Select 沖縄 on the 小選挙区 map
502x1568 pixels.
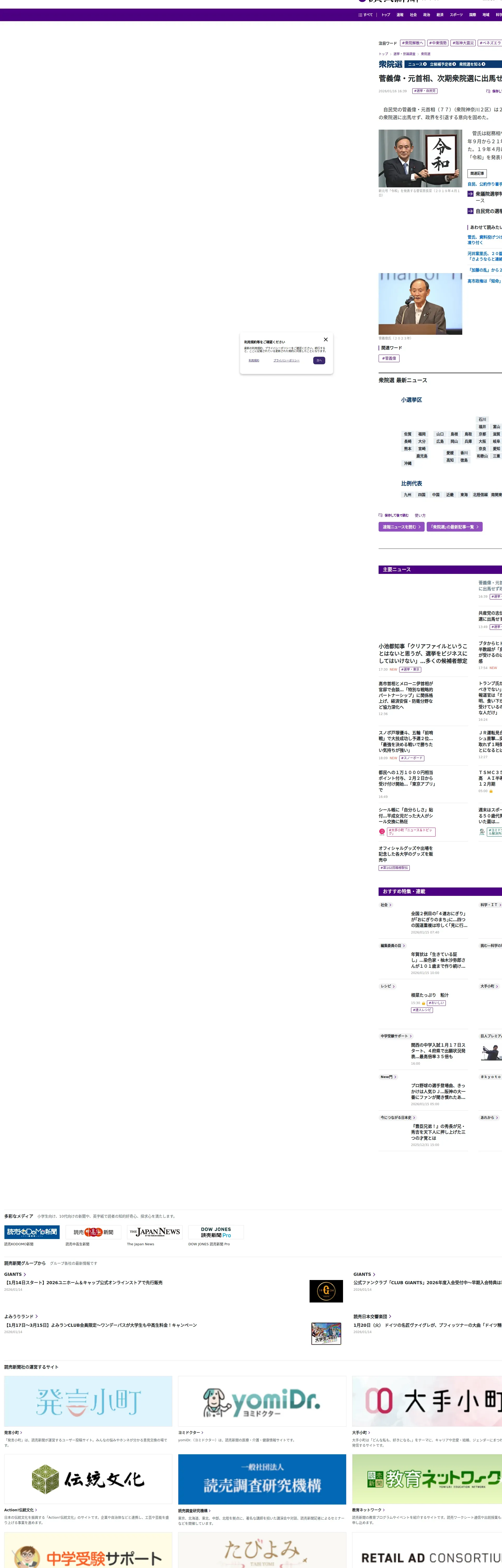408,463
